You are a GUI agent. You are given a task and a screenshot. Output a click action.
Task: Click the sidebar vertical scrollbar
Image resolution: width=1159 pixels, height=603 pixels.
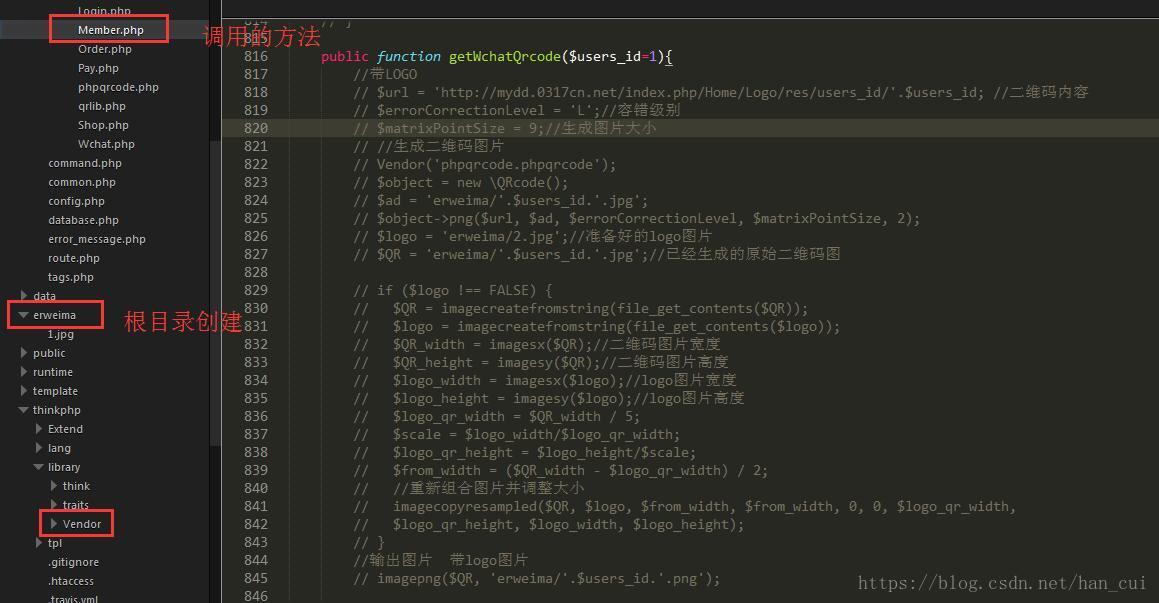(x=215, y=292)
